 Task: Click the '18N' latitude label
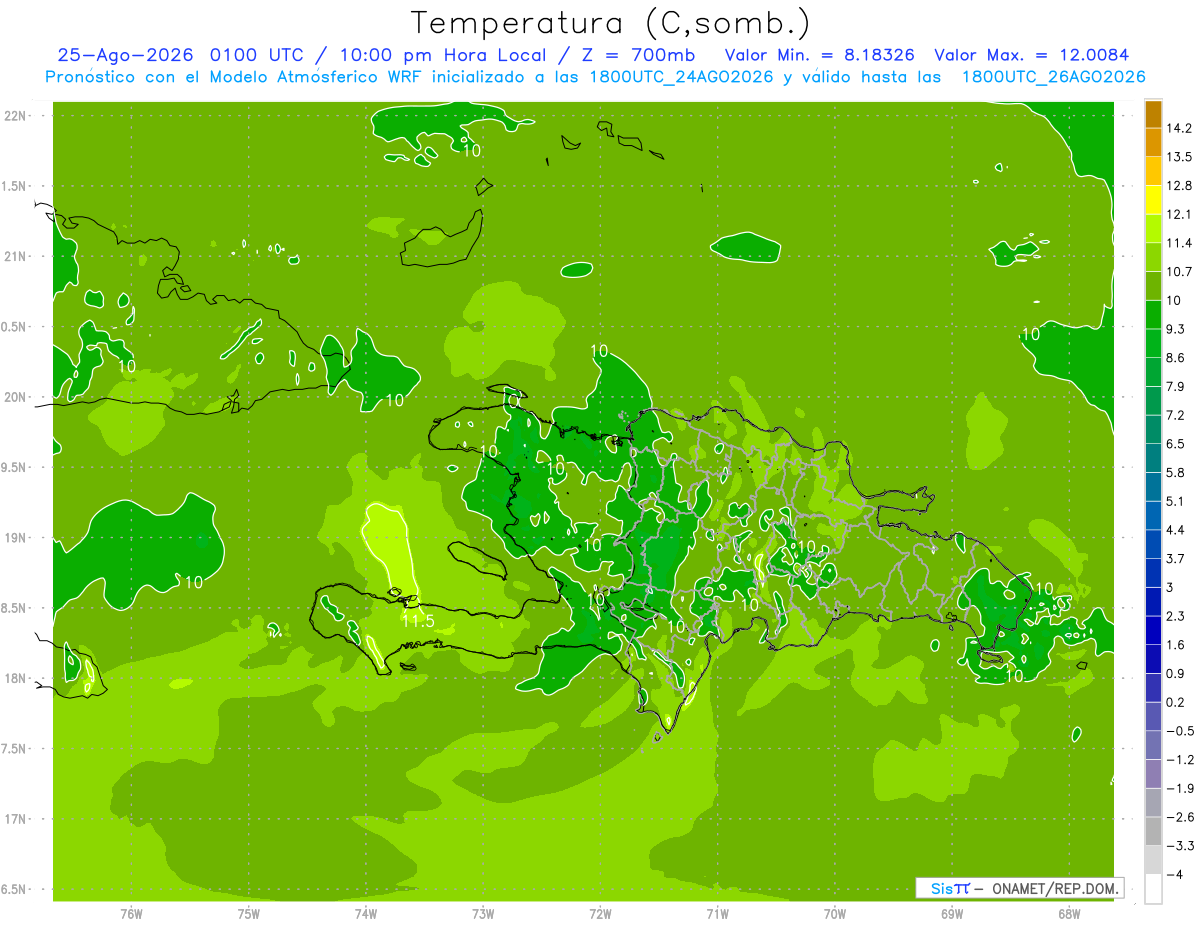coord(17,678)
